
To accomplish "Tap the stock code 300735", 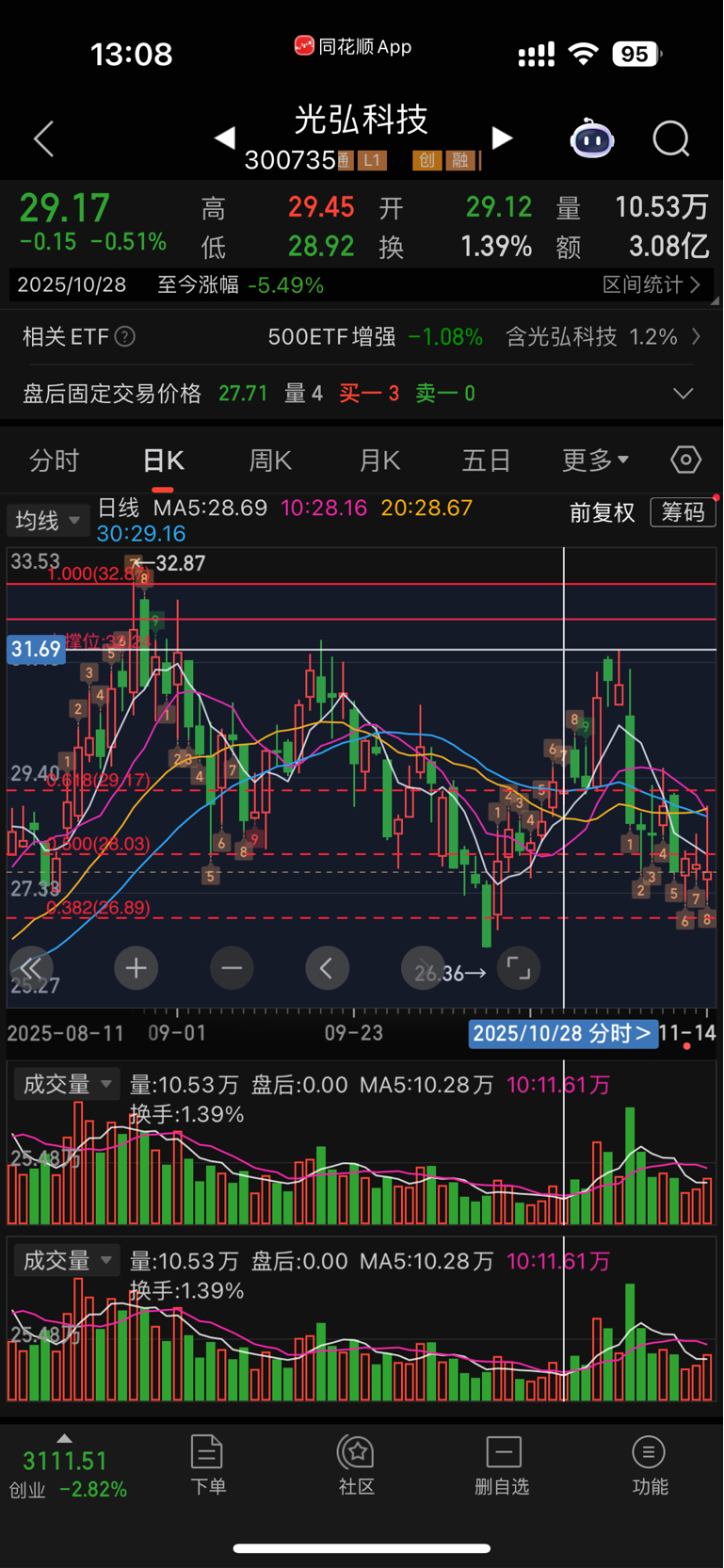I will 290,160.
